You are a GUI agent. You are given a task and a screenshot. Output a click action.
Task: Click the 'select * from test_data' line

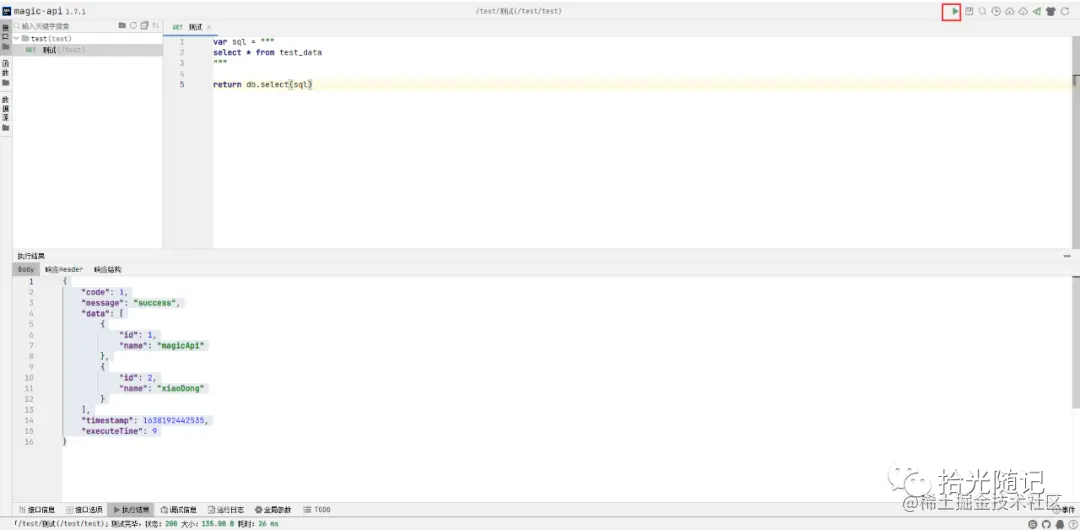(267, 52)
